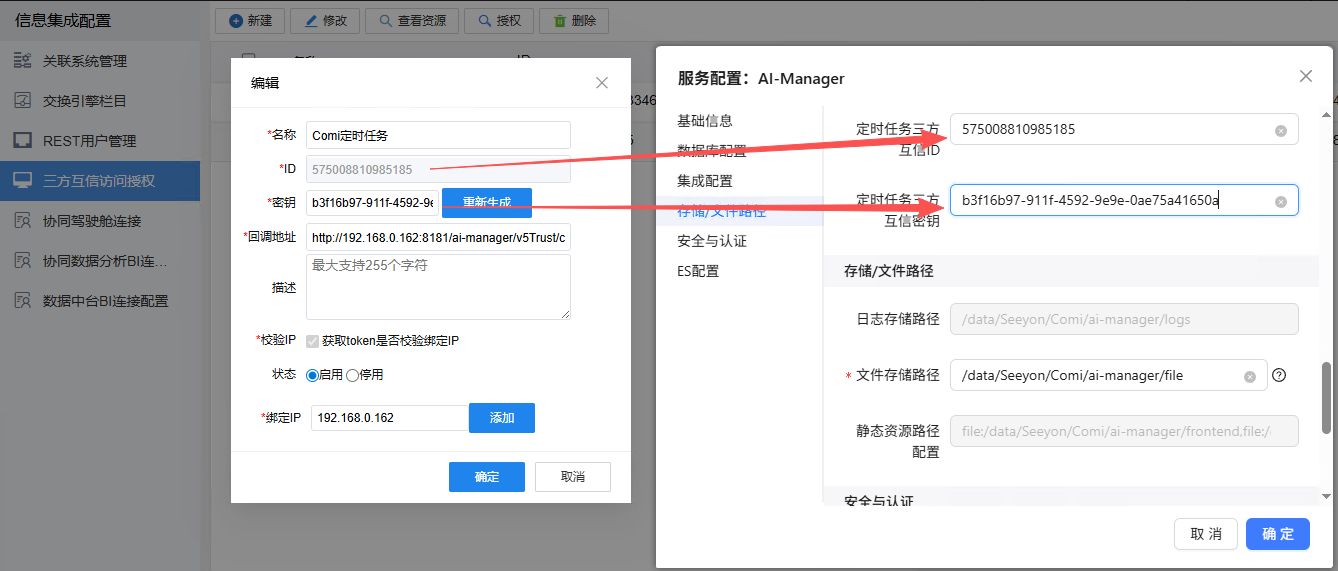1338x571 pixels.
Task: Click the 查看资源 toolbar button
Action: (x=412, y=20)
